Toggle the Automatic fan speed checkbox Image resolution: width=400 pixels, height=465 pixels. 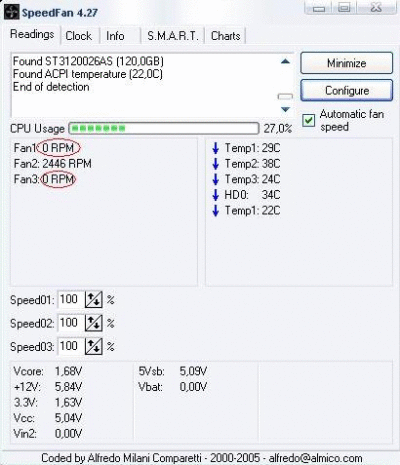[308, 120]
